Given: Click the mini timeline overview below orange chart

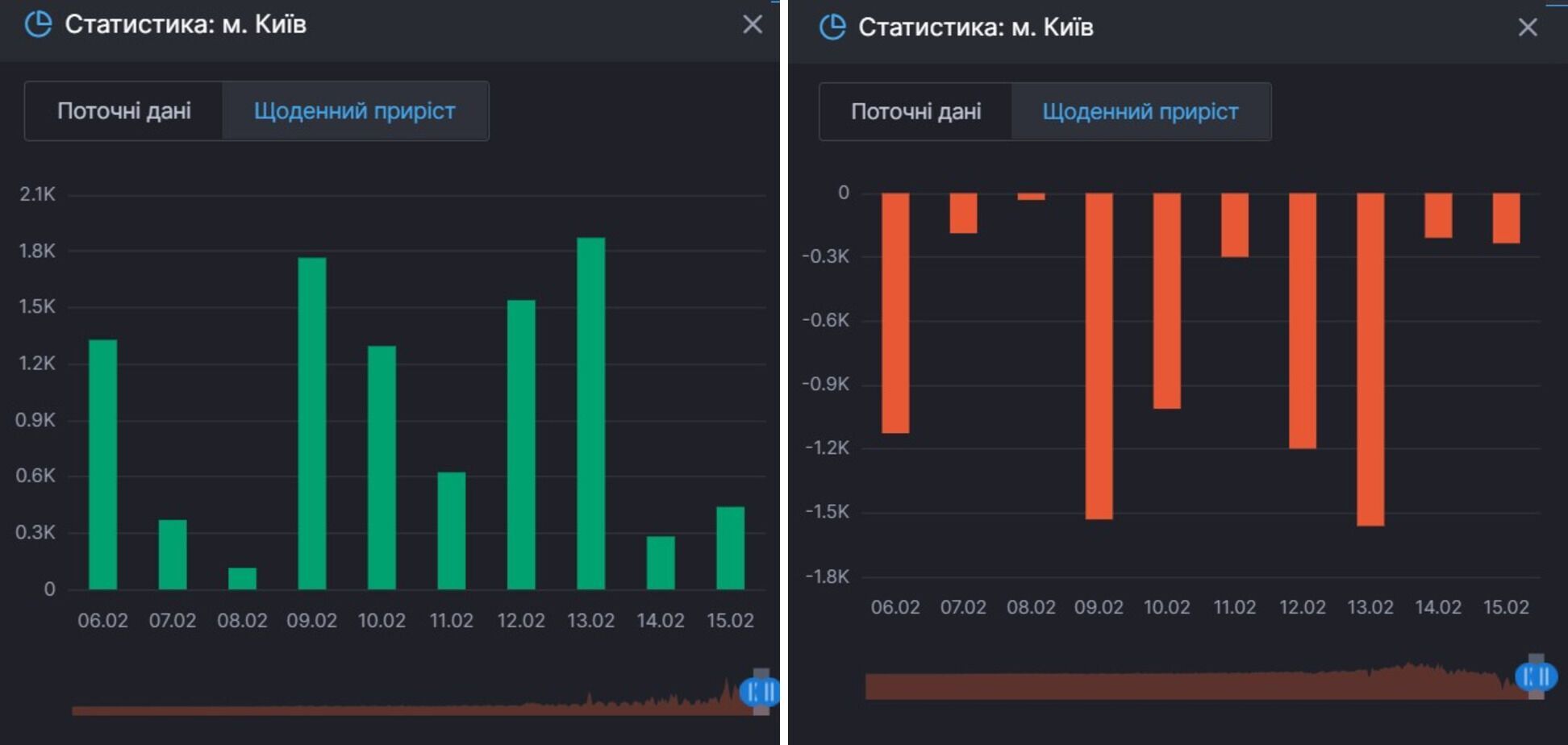Looking at the screenshot, I should 1170,685.
